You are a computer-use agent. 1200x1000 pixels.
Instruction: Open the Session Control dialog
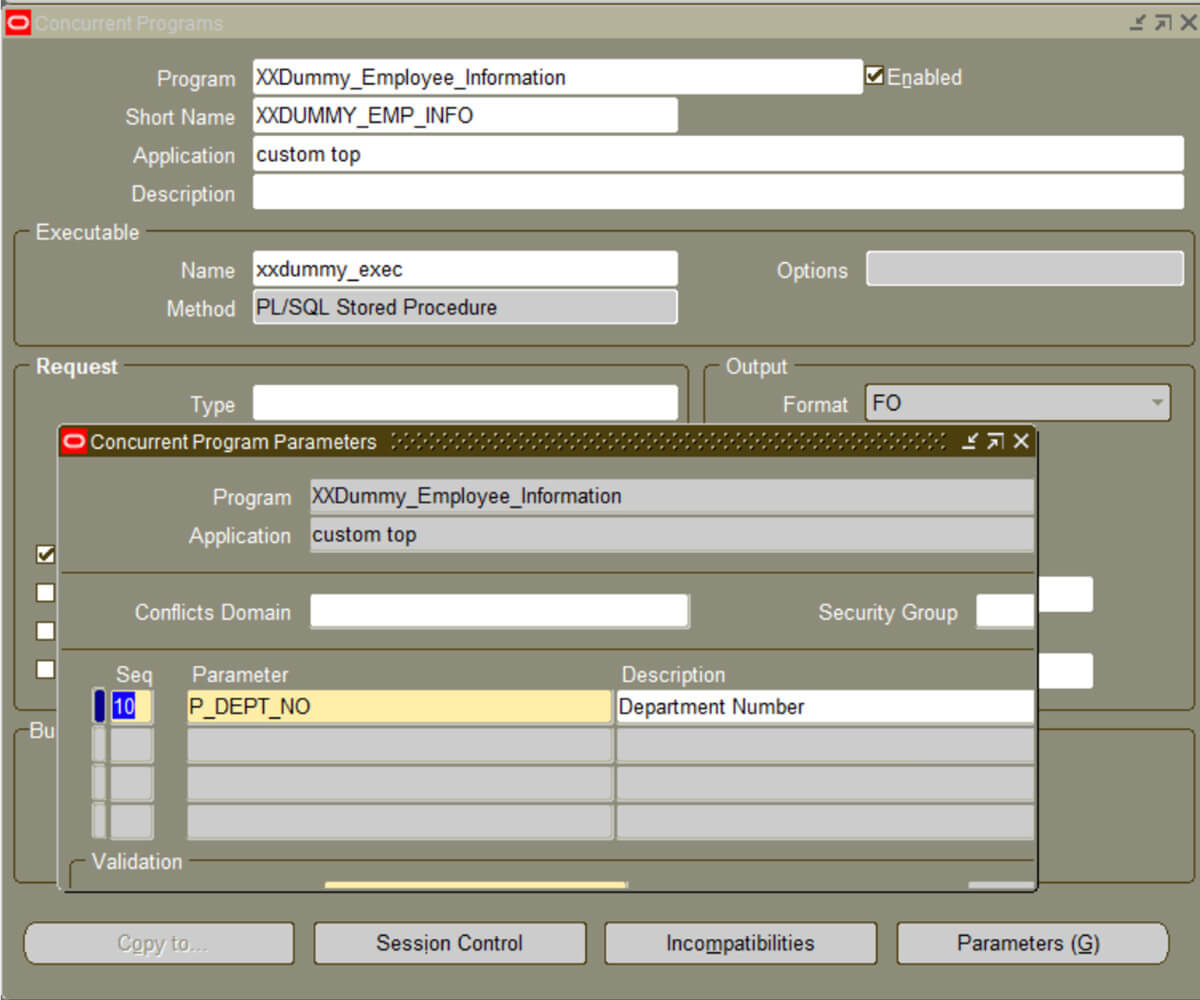pyautogui.click(x=449, y=943)
